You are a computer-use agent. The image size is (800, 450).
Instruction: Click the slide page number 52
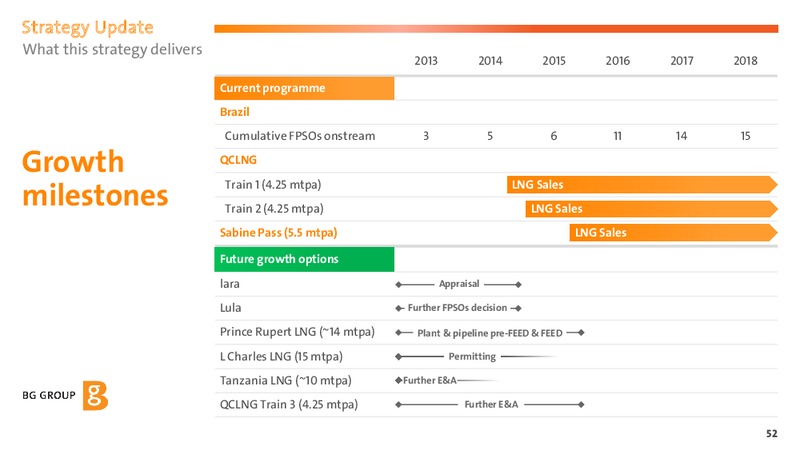click(x=771, y=433)
